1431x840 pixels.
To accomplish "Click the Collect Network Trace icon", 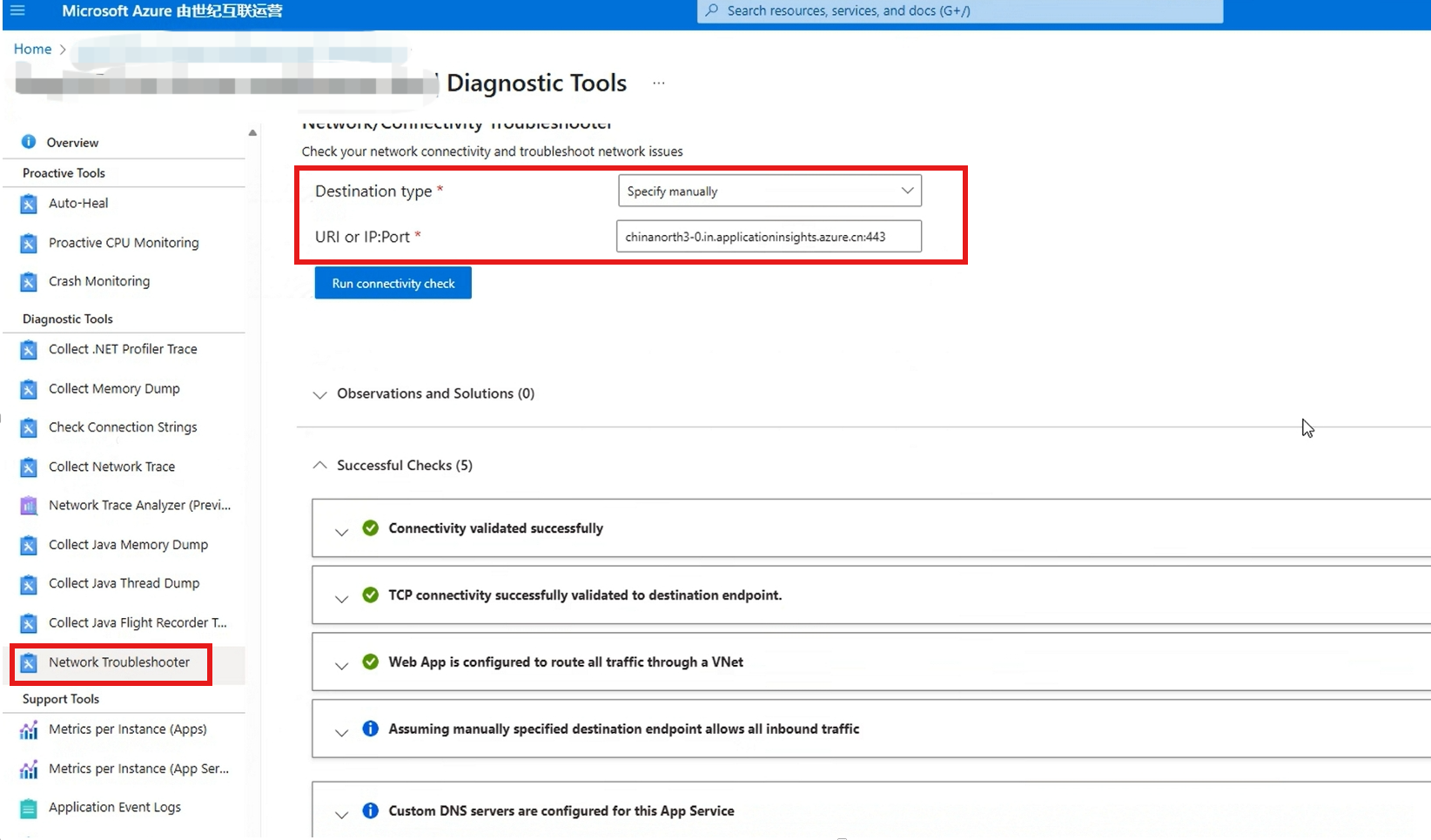I will tap(29, 467).
